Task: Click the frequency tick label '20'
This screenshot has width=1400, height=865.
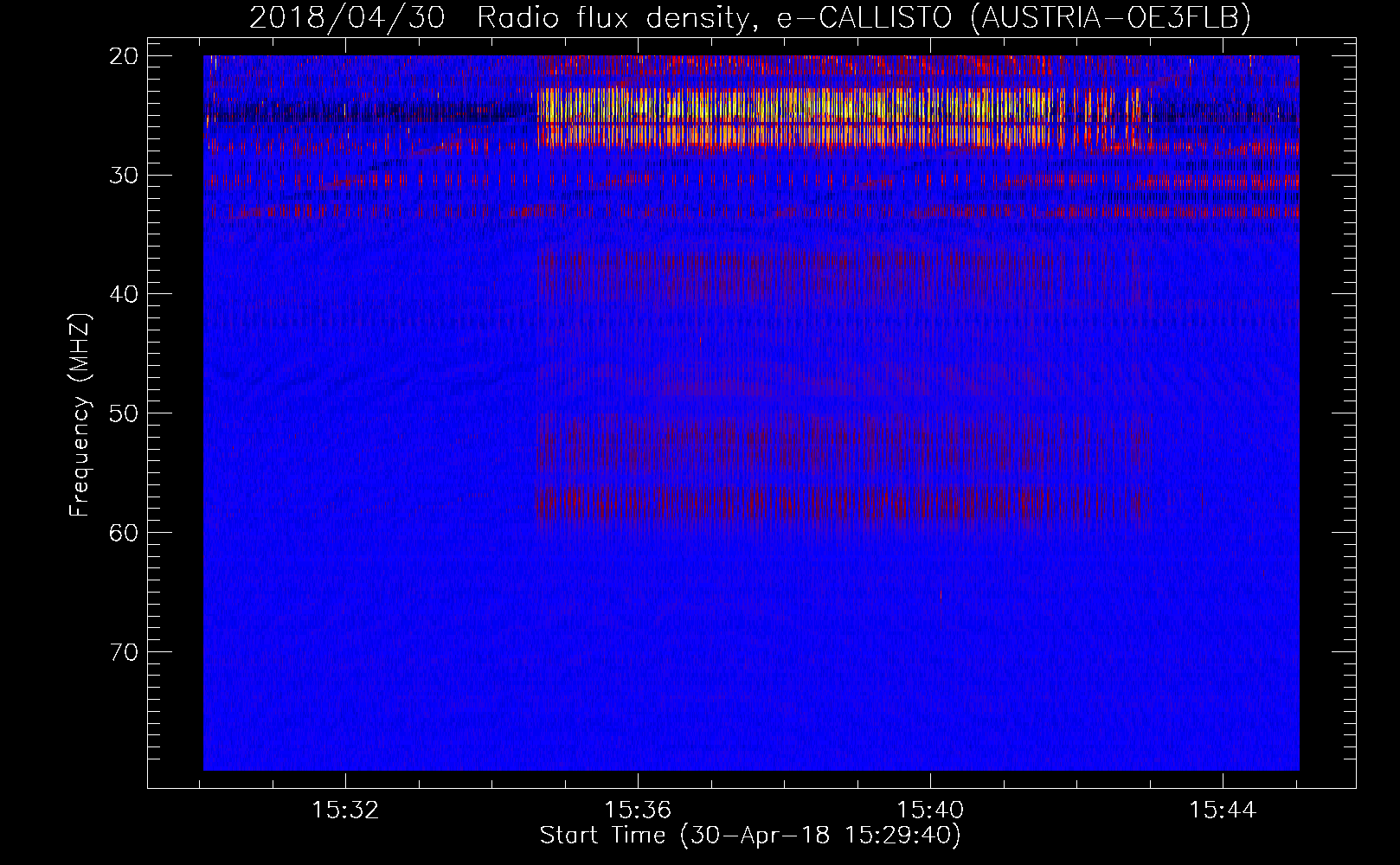Action: pos(124,56)
